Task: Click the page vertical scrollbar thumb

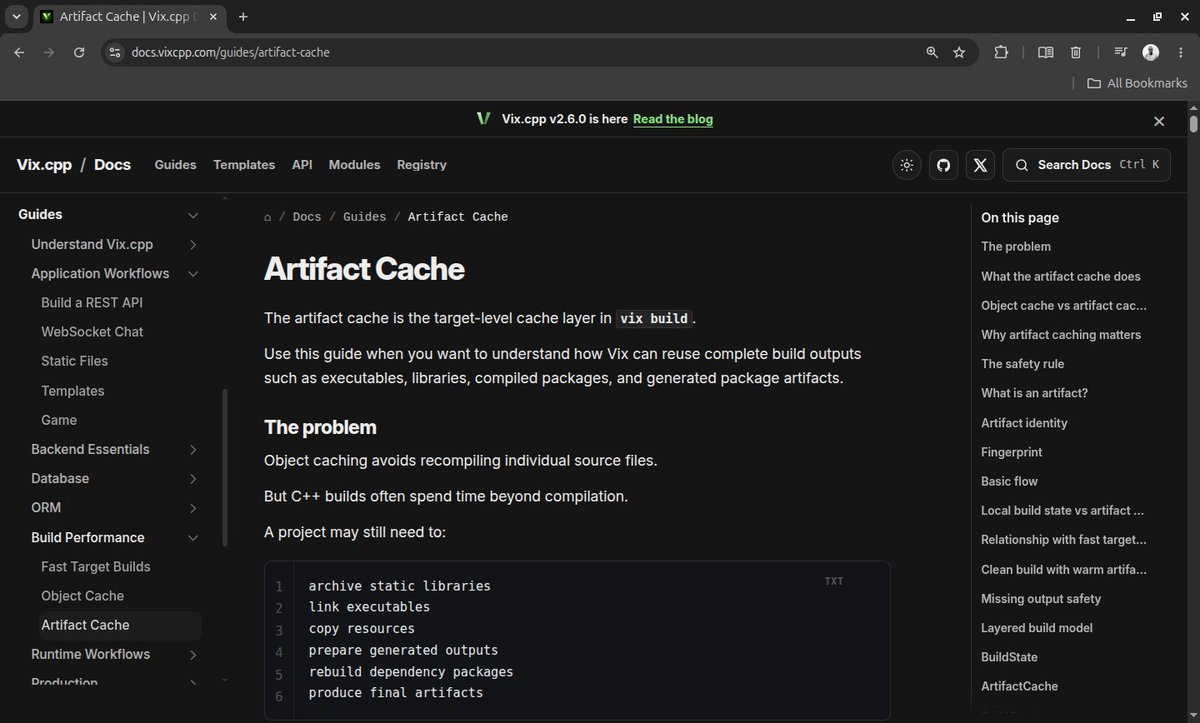Action: click(1193, 124)
